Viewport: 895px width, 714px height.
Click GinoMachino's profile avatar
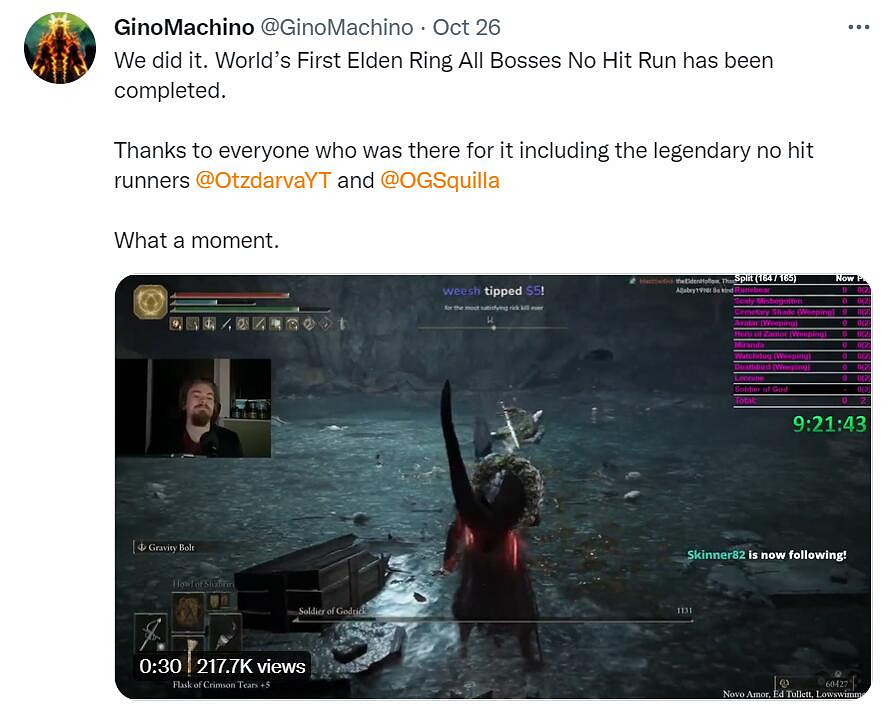pyautogui.click(x=60, y=48)
